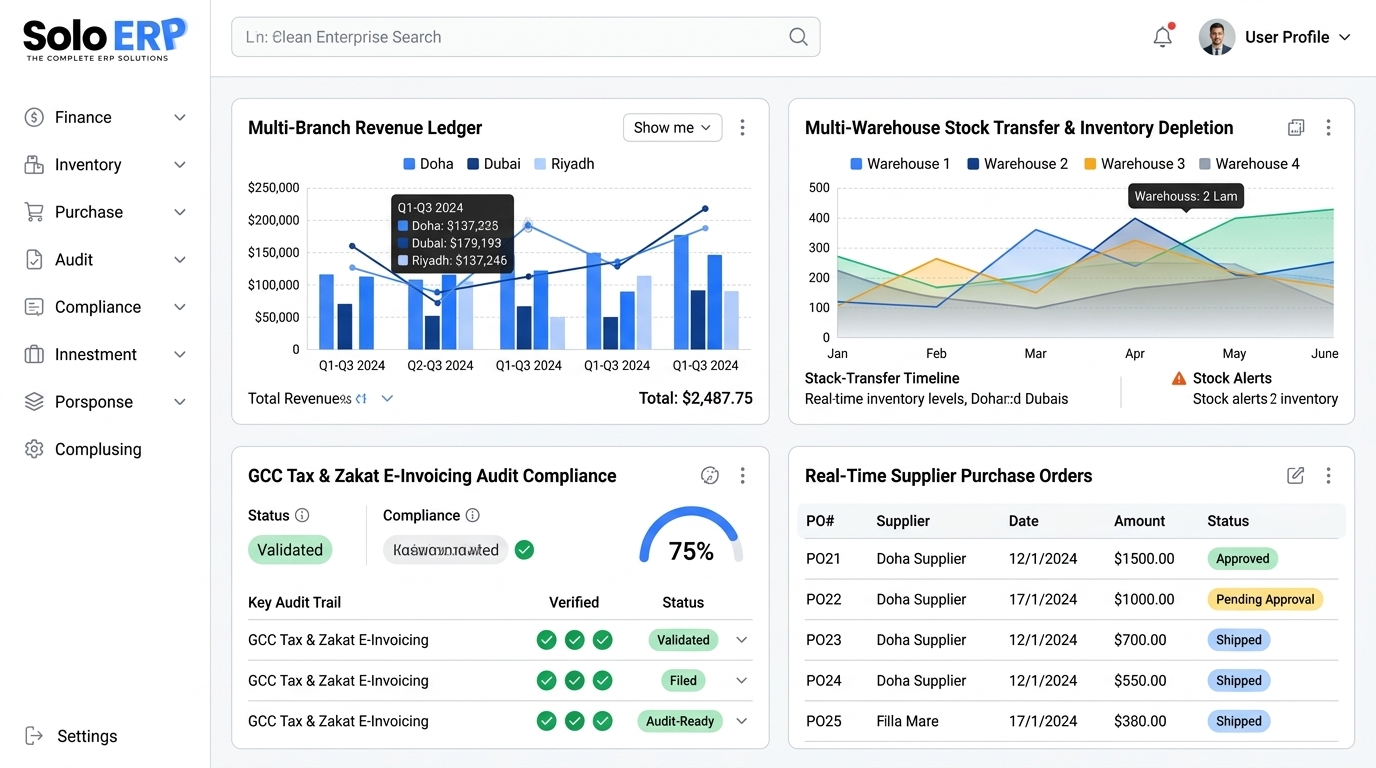Click the Status info icon

click(x=302, y=516)
